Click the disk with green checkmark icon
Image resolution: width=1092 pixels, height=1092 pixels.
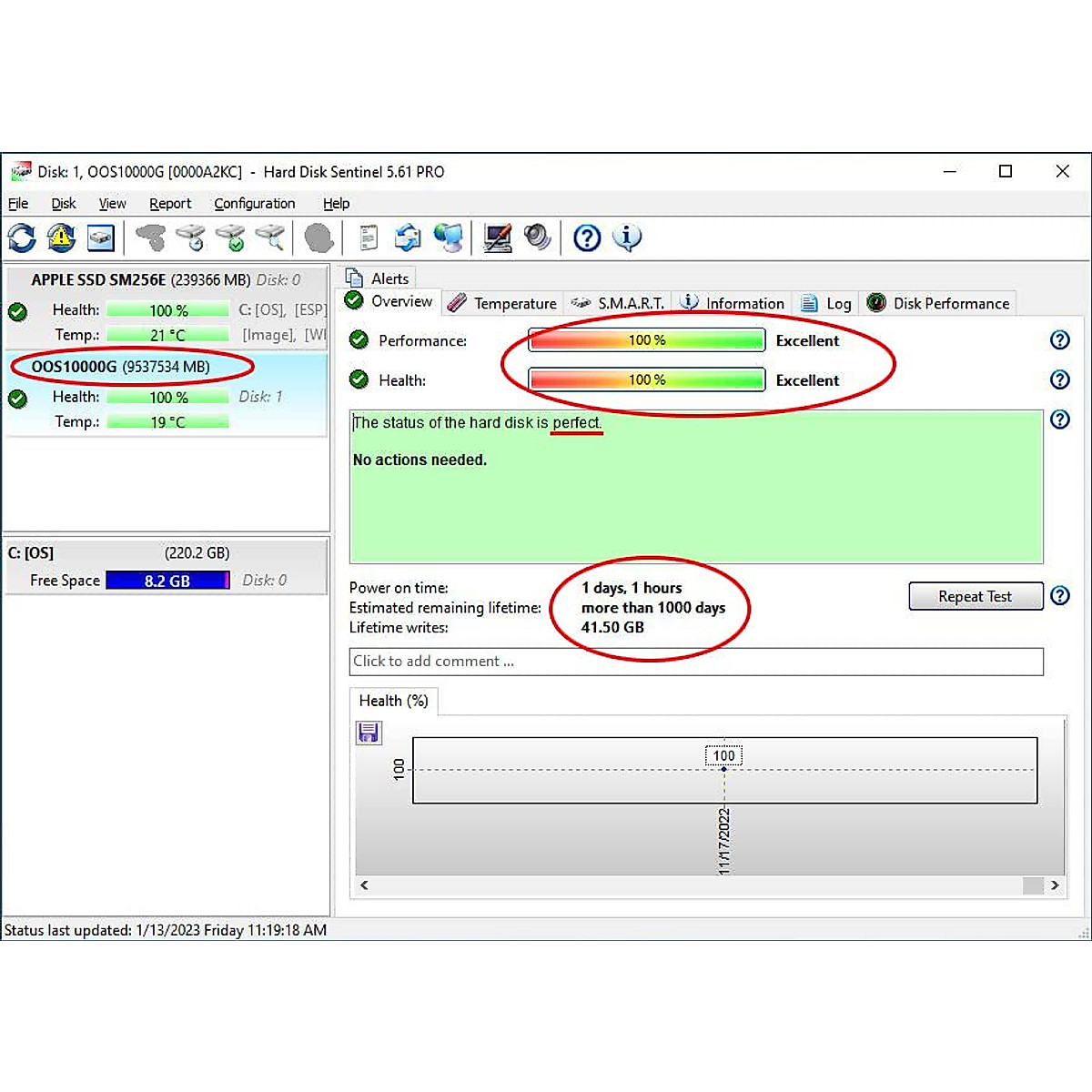point(231,238)
